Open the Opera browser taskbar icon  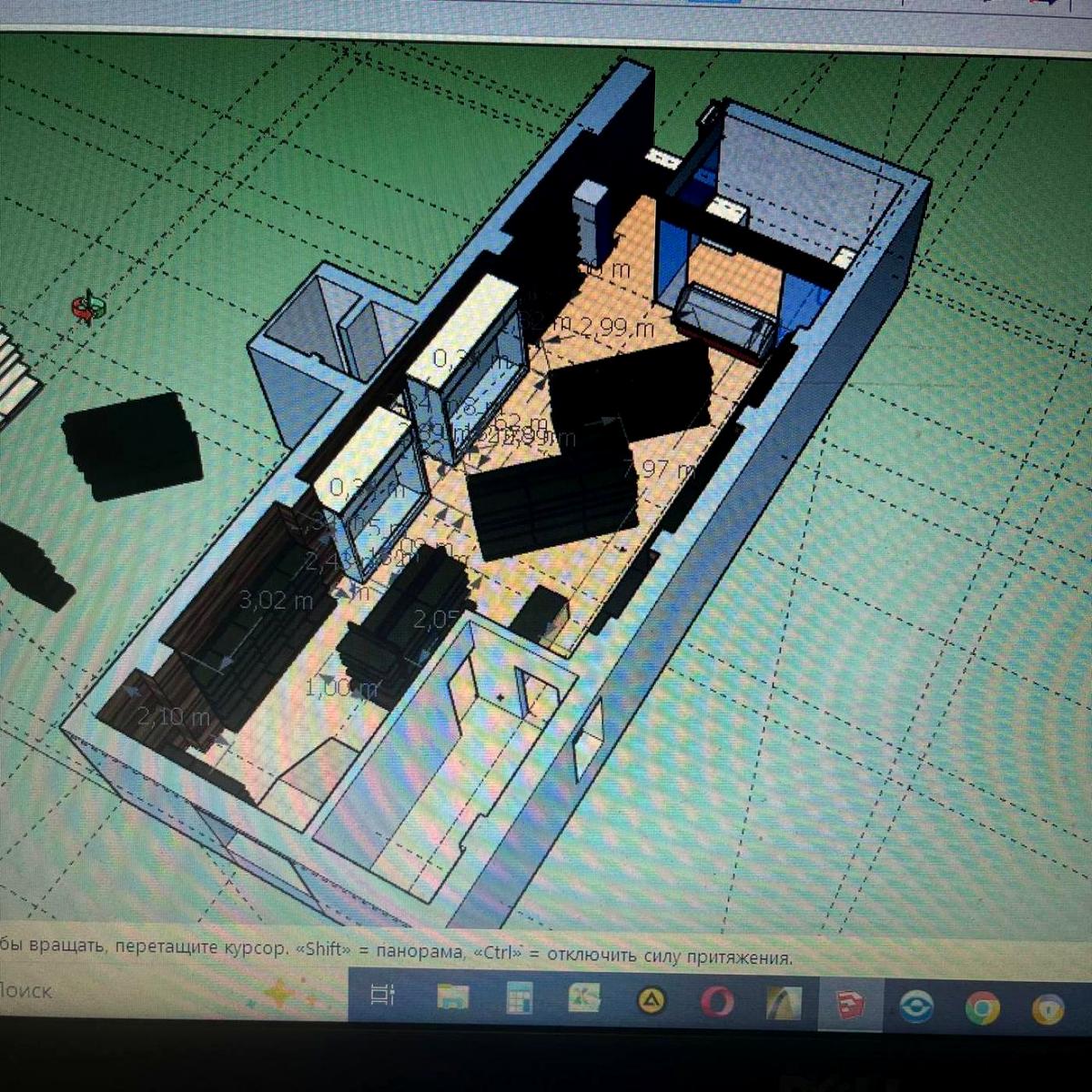click(717, 1003)
